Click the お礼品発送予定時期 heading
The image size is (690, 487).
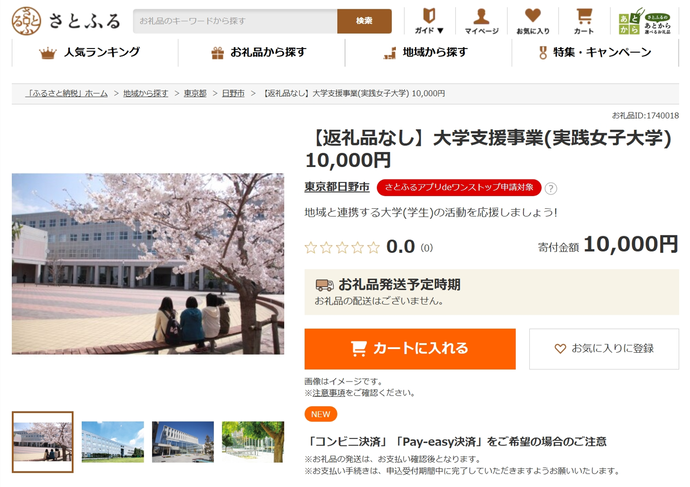coord(400,285)
